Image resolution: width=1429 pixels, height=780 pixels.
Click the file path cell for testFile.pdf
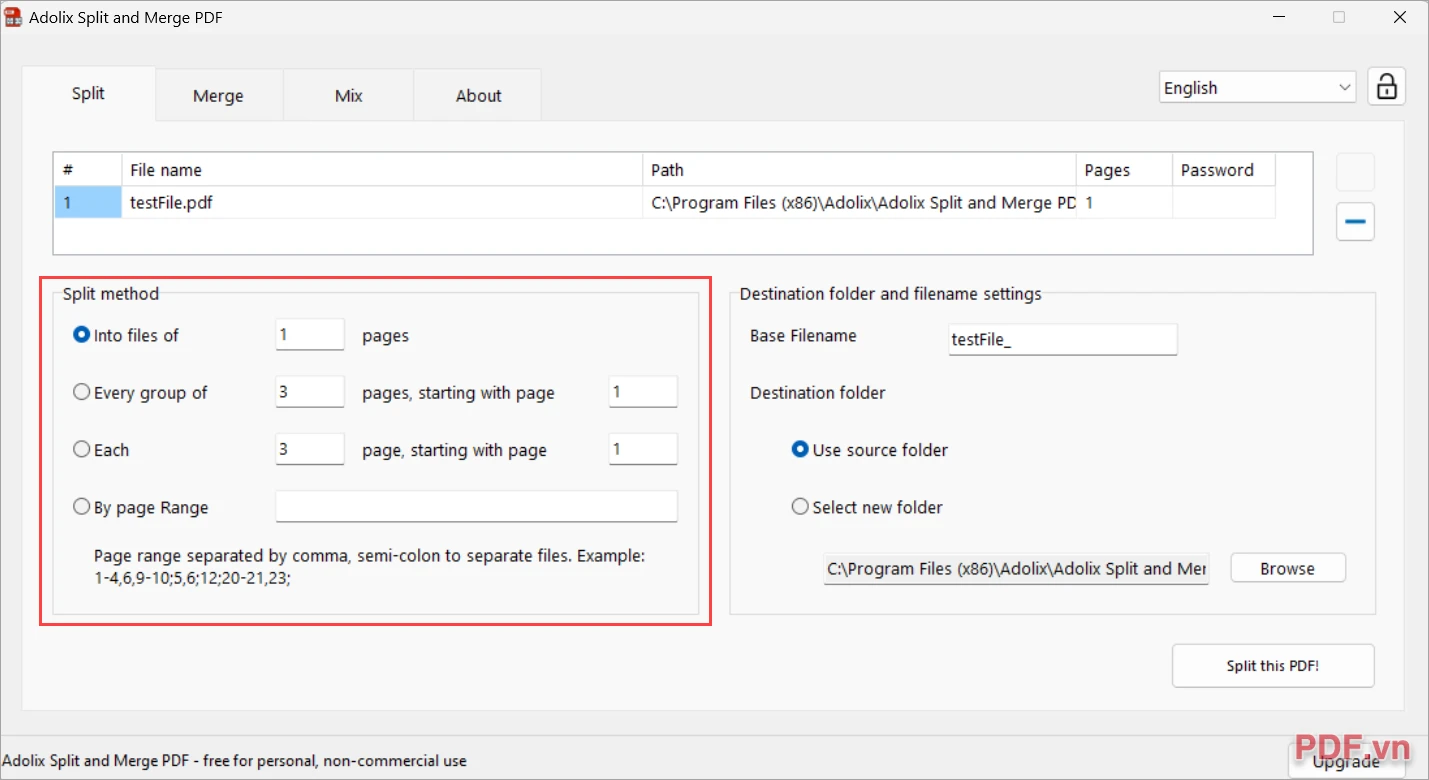859,202
